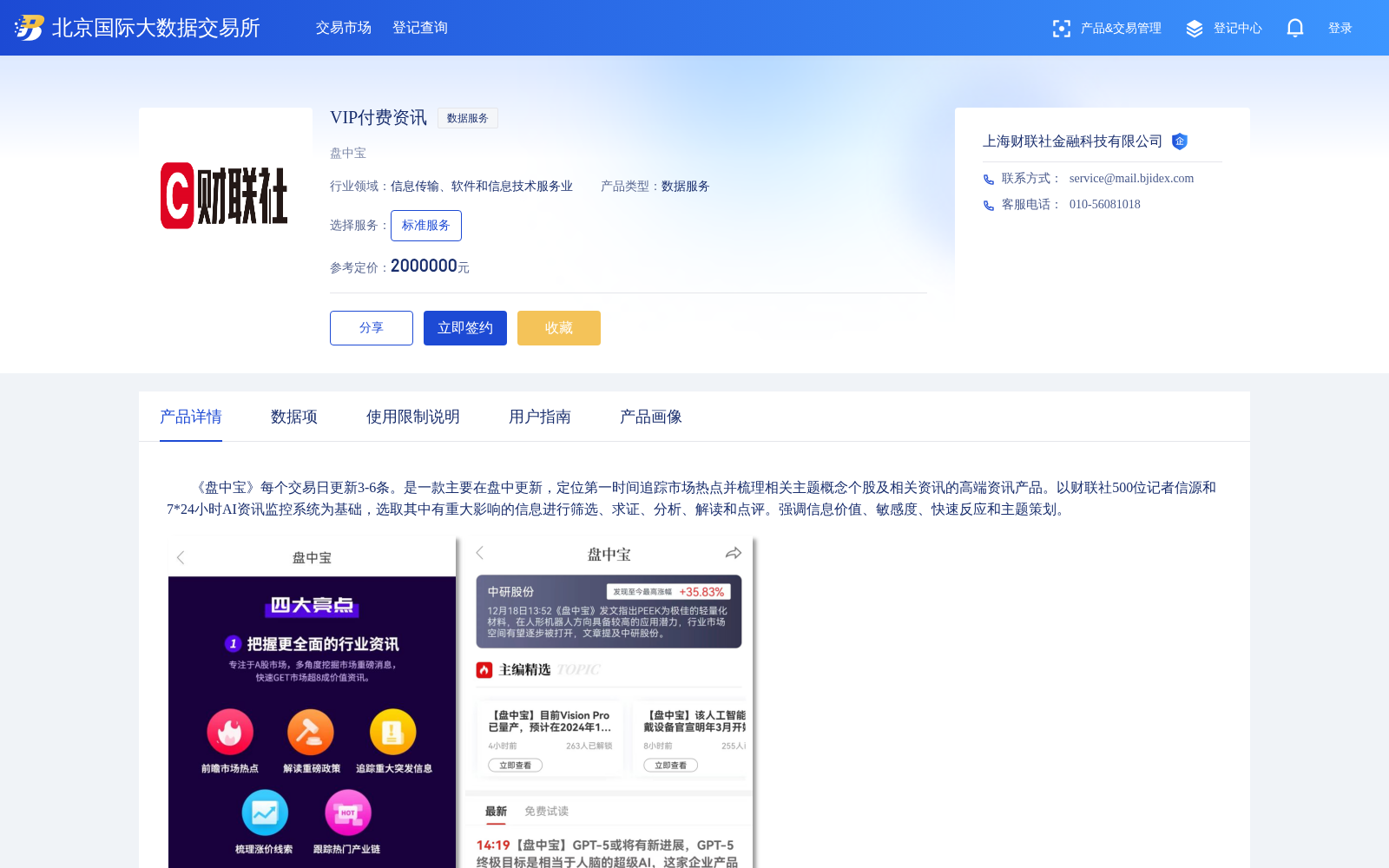
Task: Click phone number 010-56081018
Action: pos(1105,205)
